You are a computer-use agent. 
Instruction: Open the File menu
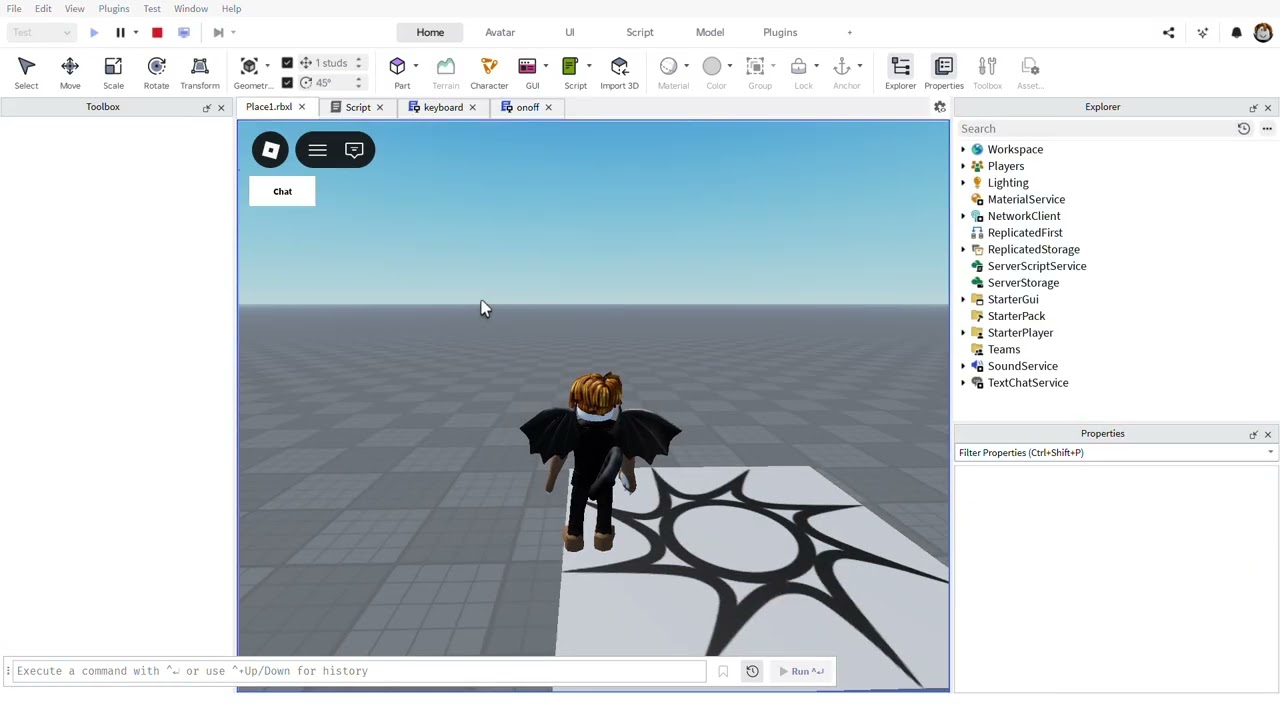click(14, 8)
